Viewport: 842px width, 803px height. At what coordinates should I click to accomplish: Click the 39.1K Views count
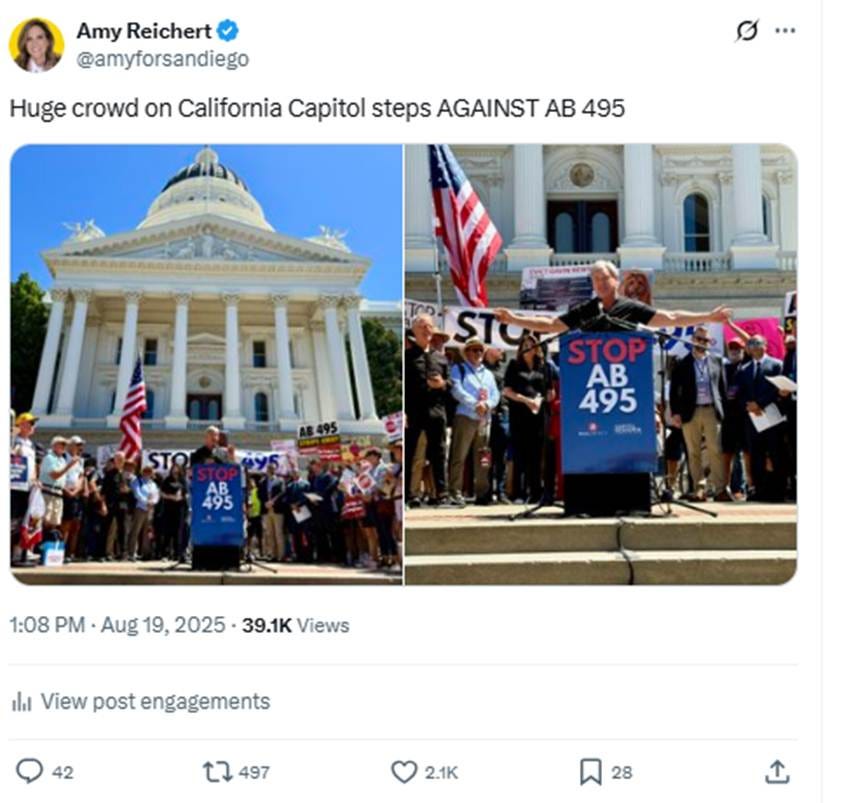coord(295,625)
